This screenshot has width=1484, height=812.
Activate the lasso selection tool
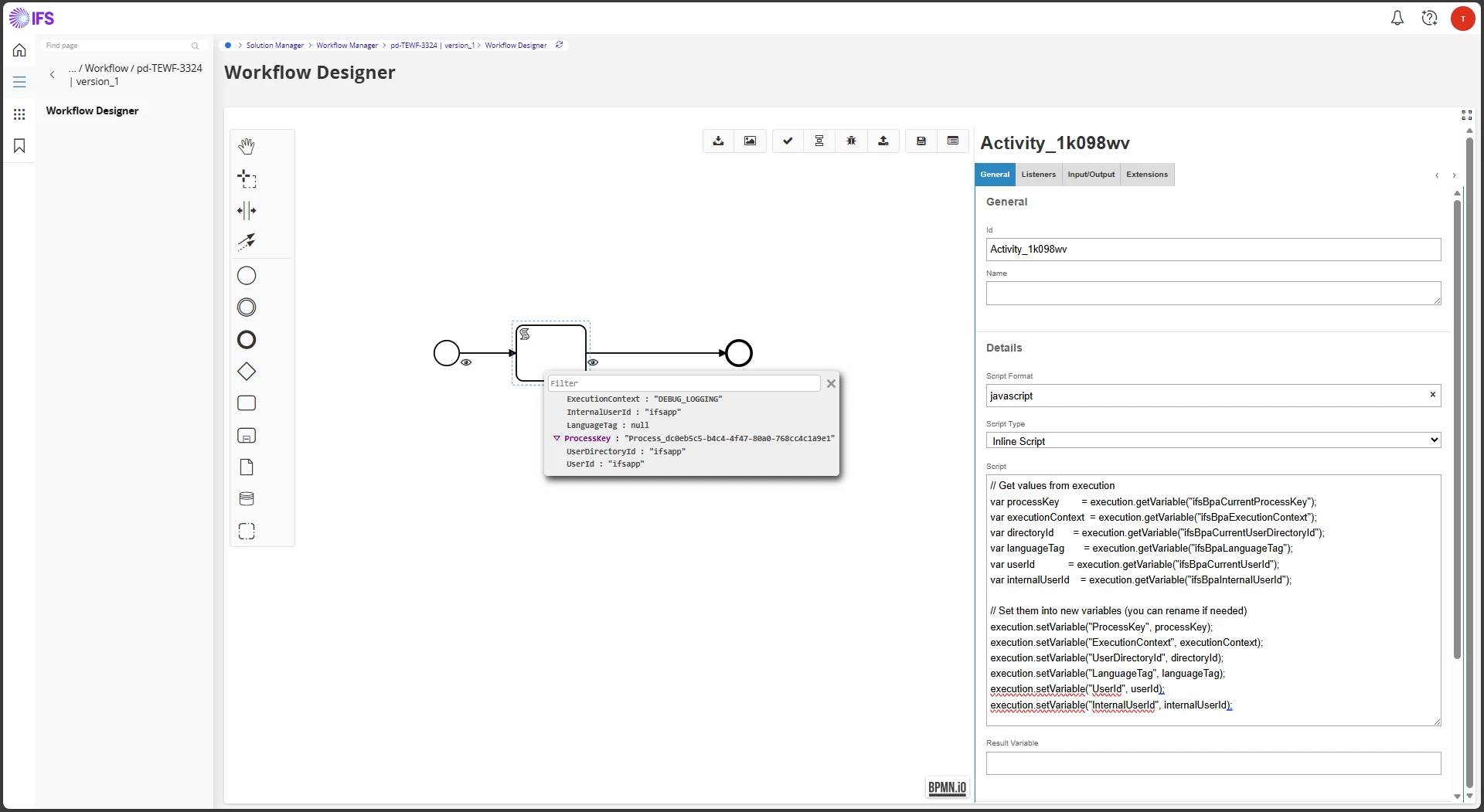click(x=247, y=179)
